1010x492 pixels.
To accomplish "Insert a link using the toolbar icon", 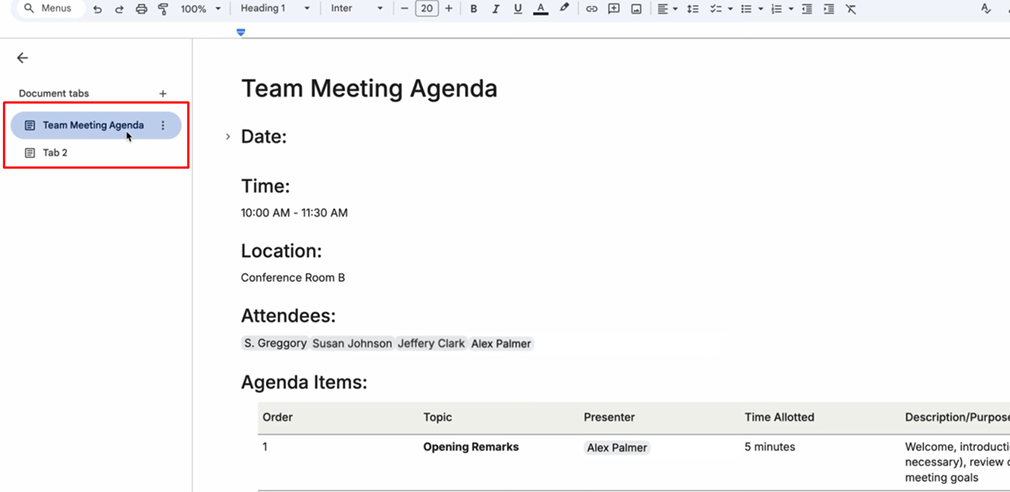I will (591, 9).
